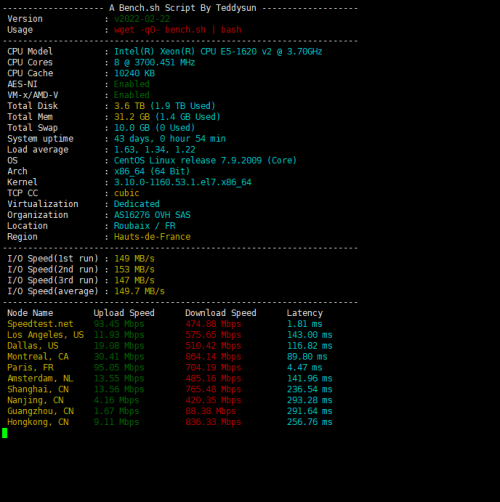This screenshot has height=502, width=500.
Task: Click Nanjing download speed 420.35 Mbps
Action: coord(213,400)
